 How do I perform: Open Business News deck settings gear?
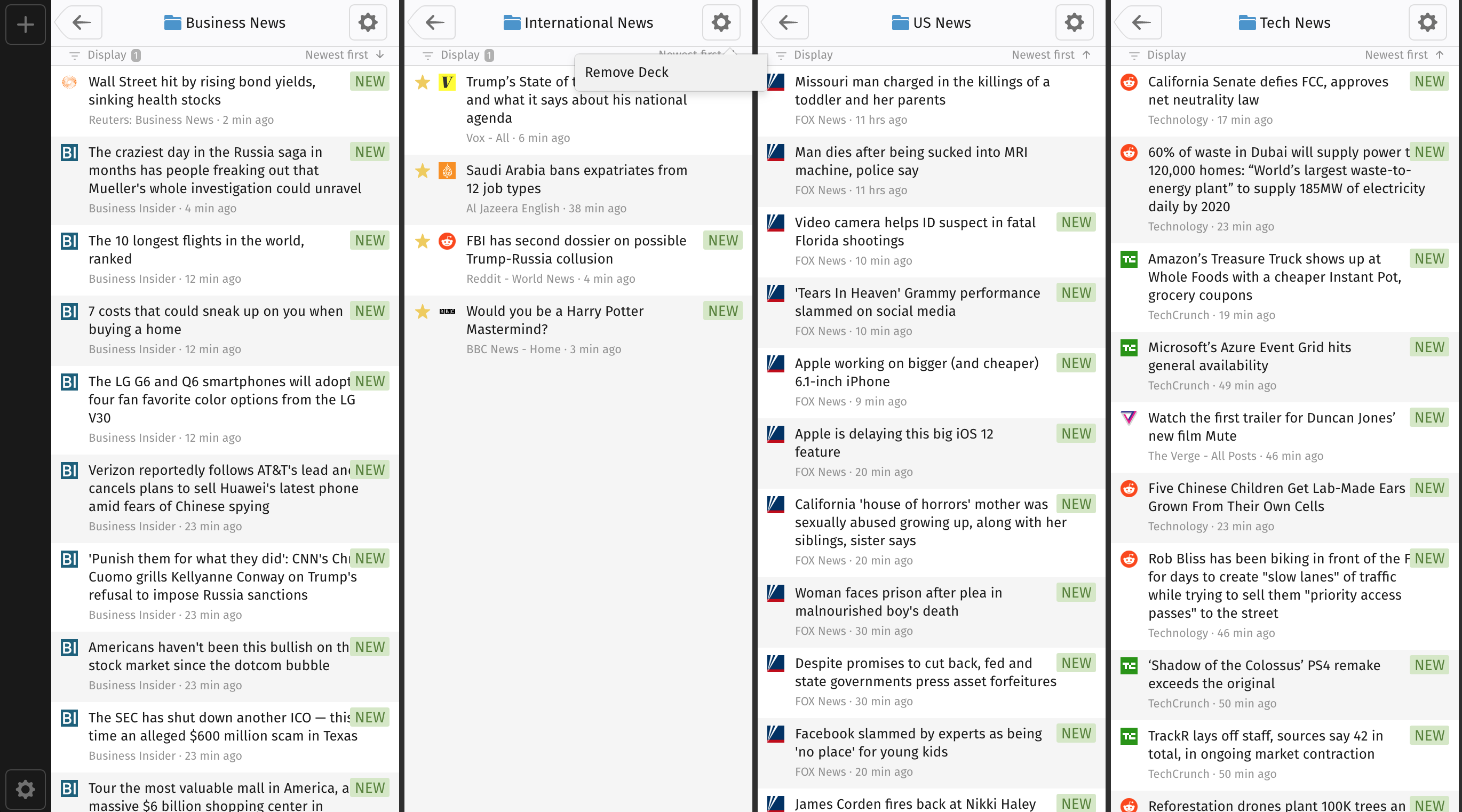tap(368, 23)
